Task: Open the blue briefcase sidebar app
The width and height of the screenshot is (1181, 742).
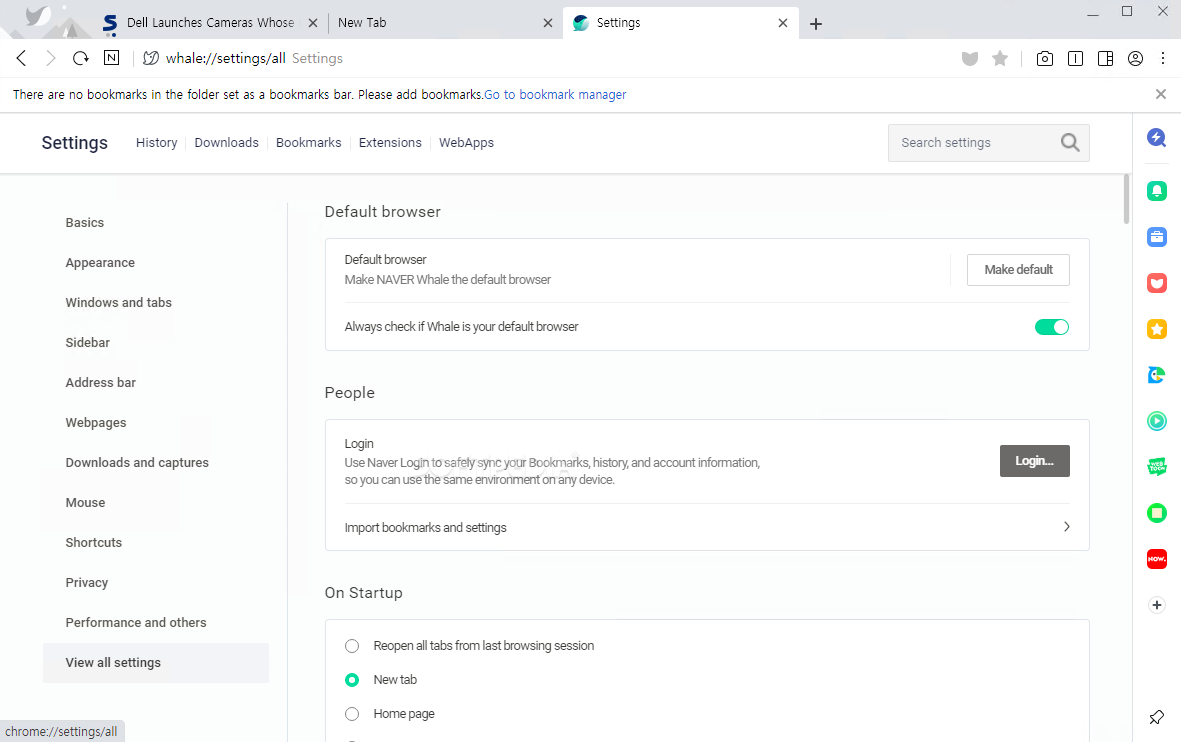Action: tap(1157, 237)
